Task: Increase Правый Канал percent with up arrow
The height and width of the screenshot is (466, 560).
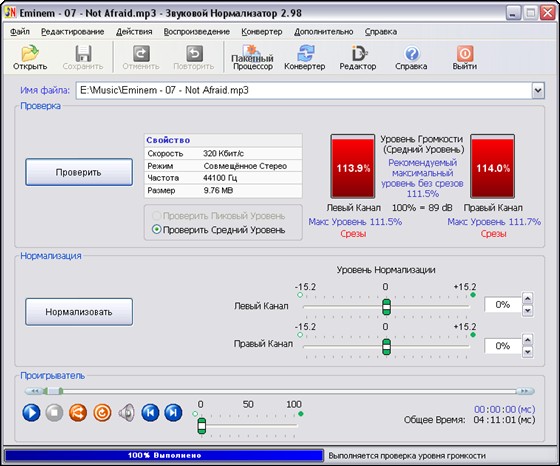Action: 528,339
